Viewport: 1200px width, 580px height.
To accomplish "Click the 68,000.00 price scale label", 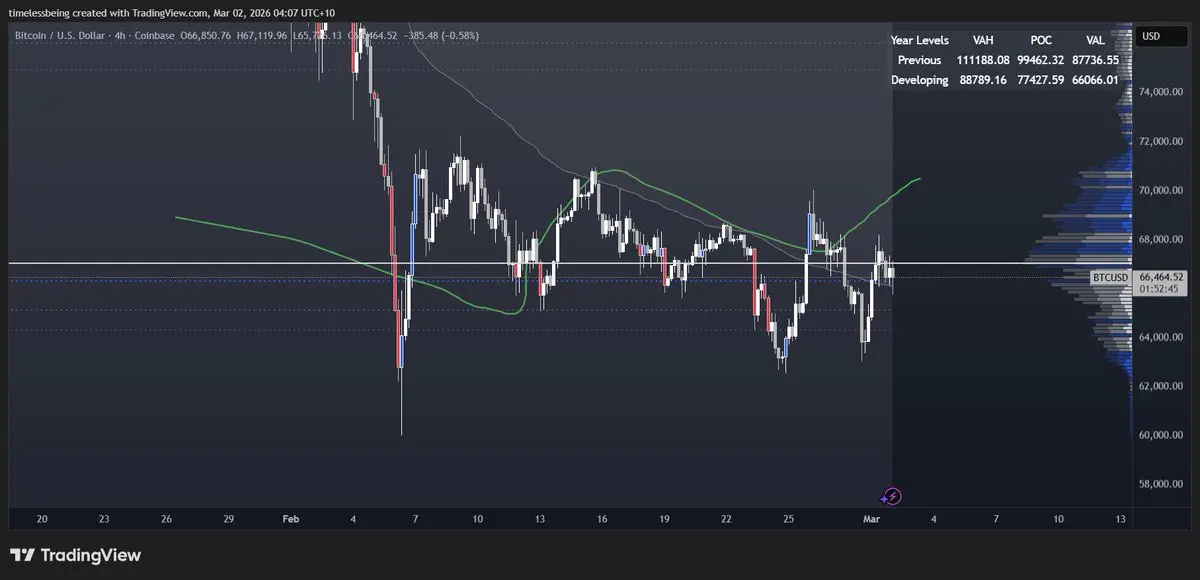I will click(x=1161, y=239).
